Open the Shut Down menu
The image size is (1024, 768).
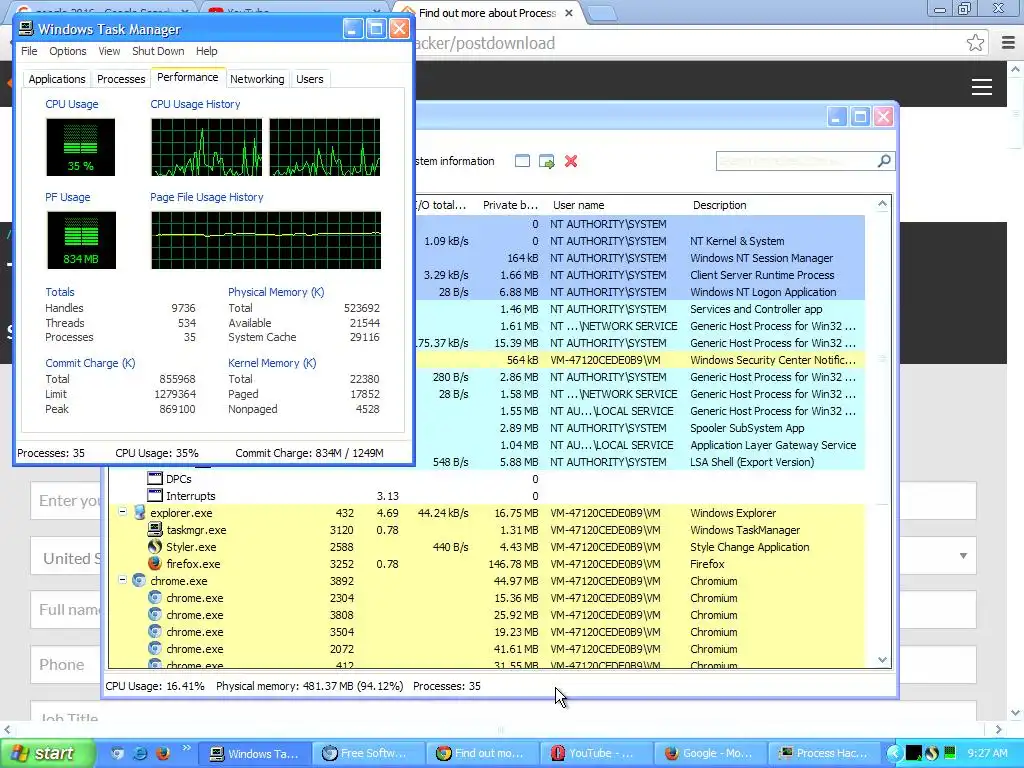click(x=158, y=51)
